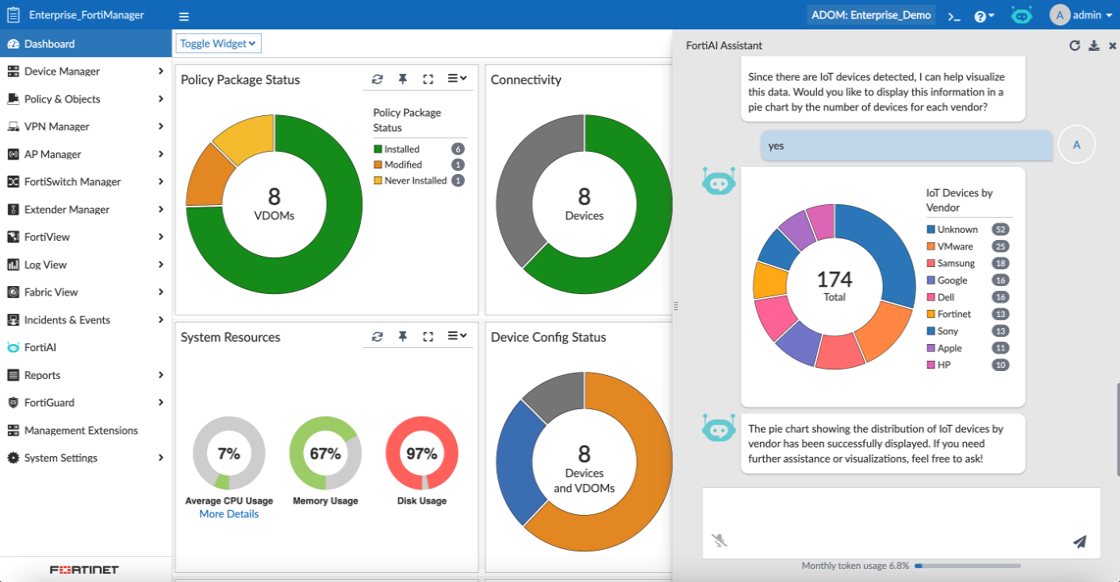Open the help question mark menu

(984, 16)
